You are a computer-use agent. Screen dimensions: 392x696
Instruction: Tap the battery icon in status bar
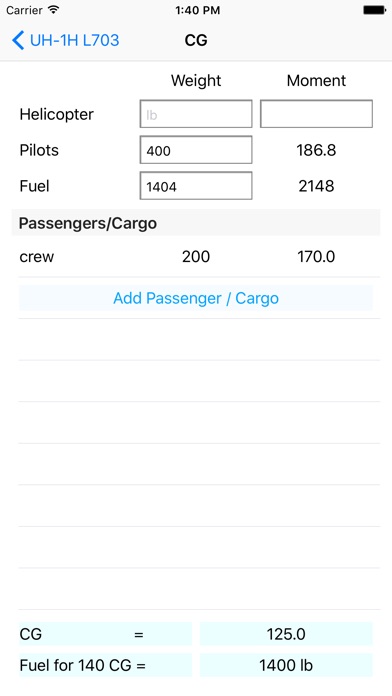point(374,10)
